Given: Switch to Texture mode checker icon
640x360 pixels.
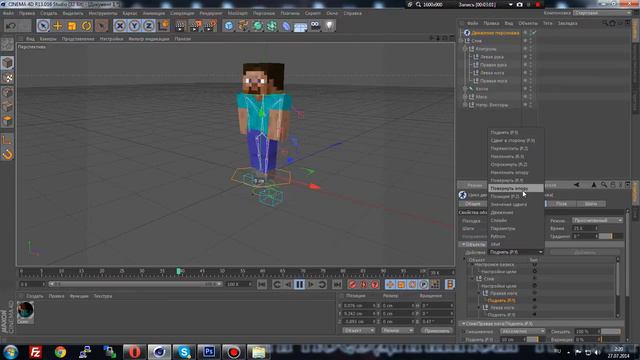Looking at the screenshot, I should click(x=7, y=78).
